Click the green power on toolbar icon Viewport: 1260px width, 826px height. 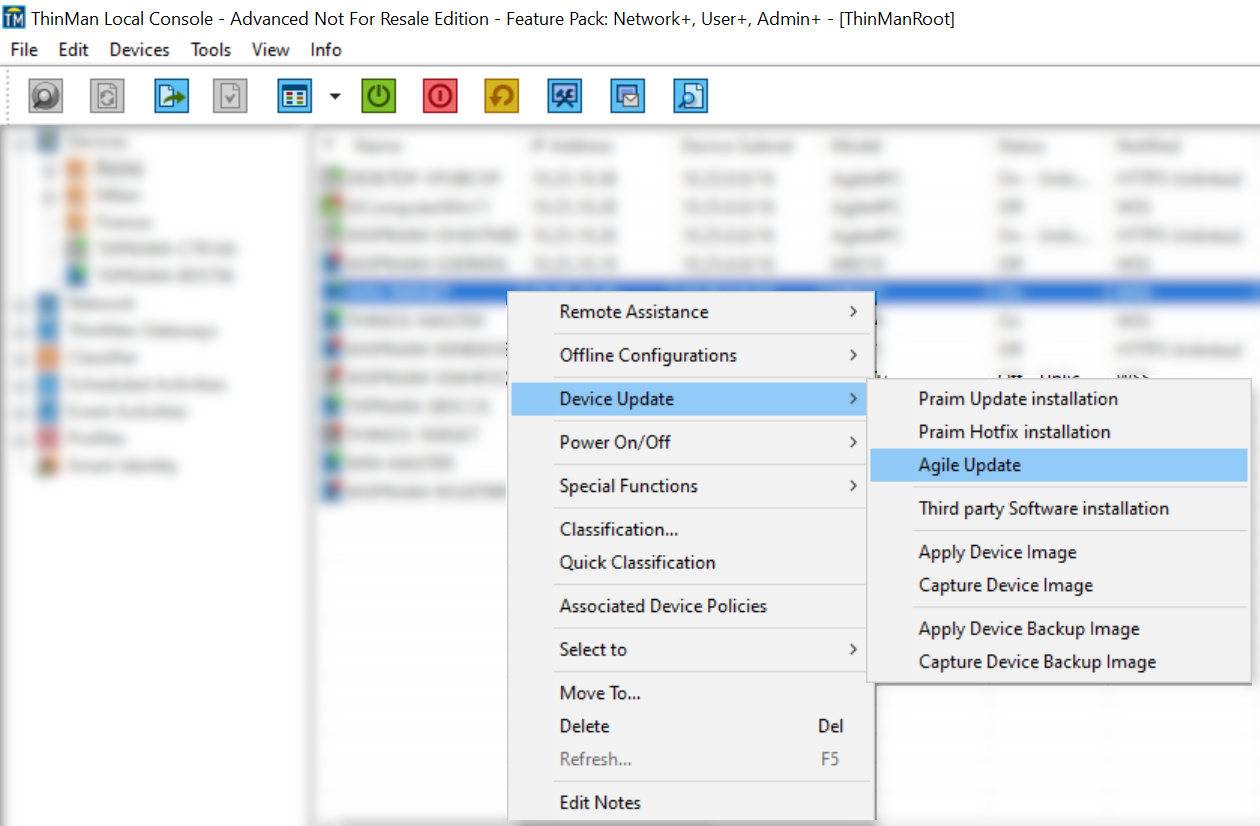[379, 96]
